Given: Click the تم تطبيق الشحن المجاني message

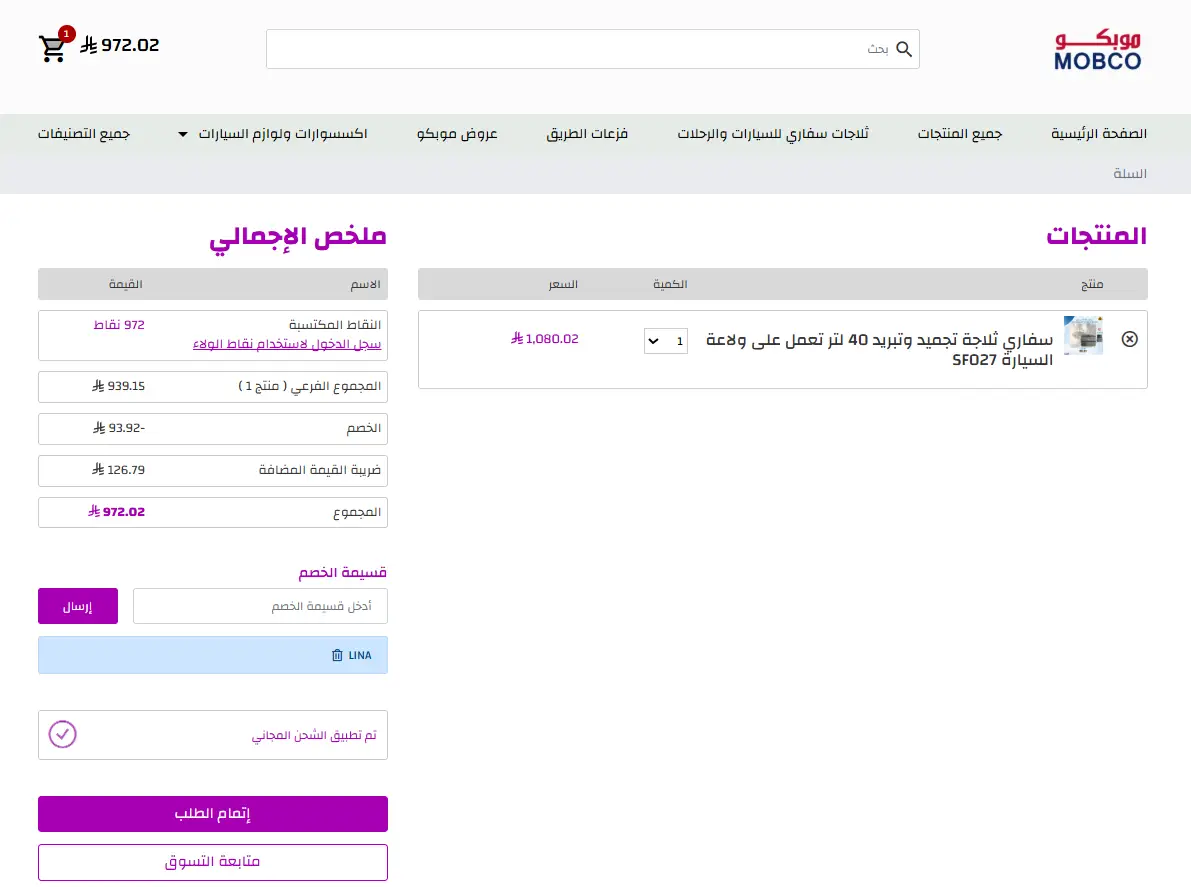Looking at the screenshot, I should click(314, 735).
